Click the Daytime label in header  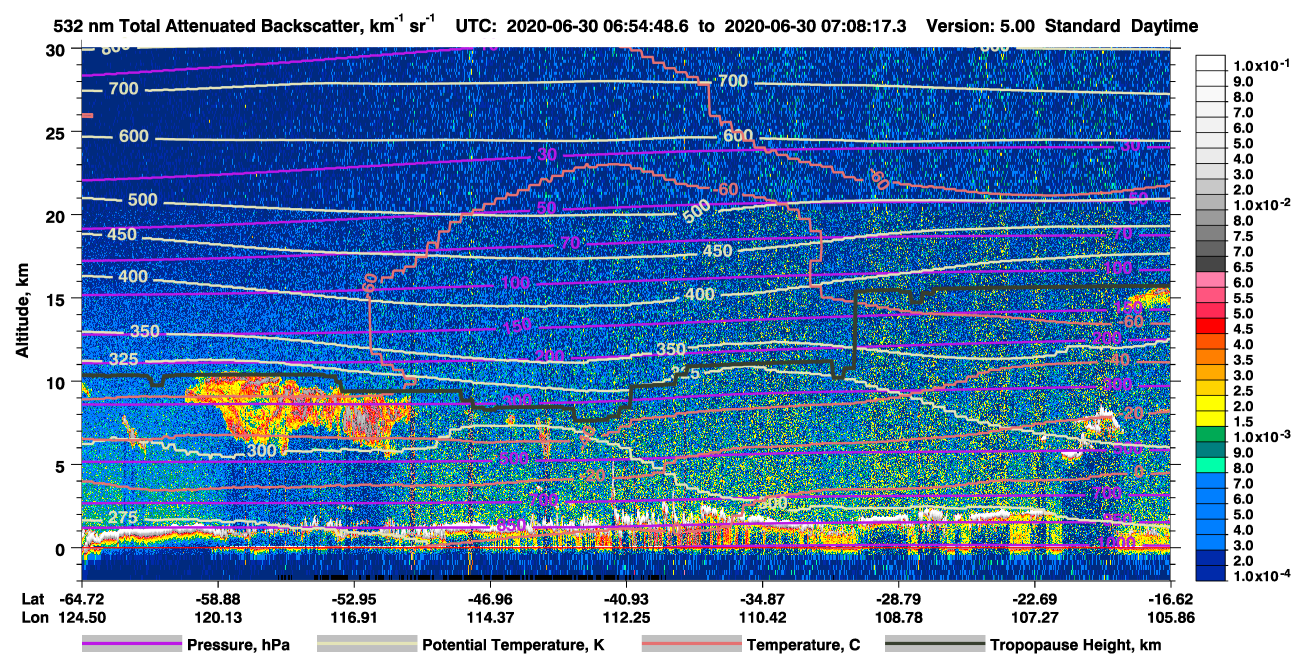(x=1164, y=26)
